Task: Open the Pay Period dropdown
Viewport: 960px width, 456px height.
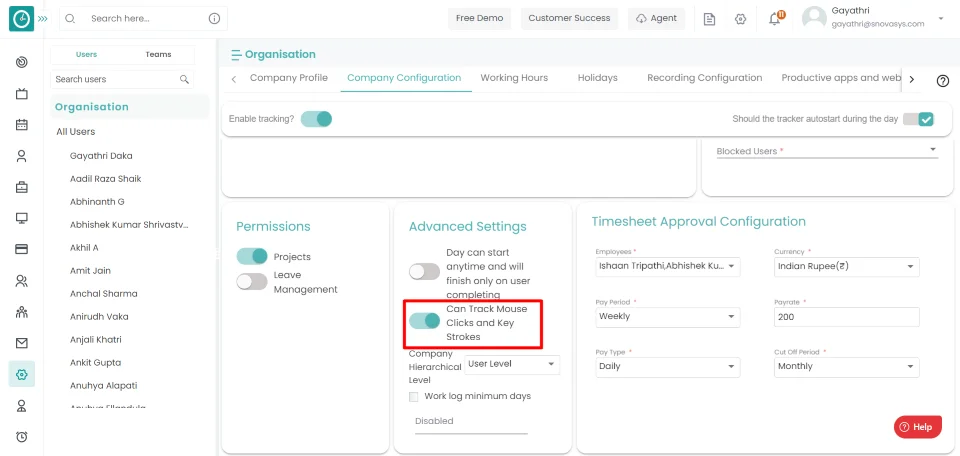Action: (x=666, y=317)
